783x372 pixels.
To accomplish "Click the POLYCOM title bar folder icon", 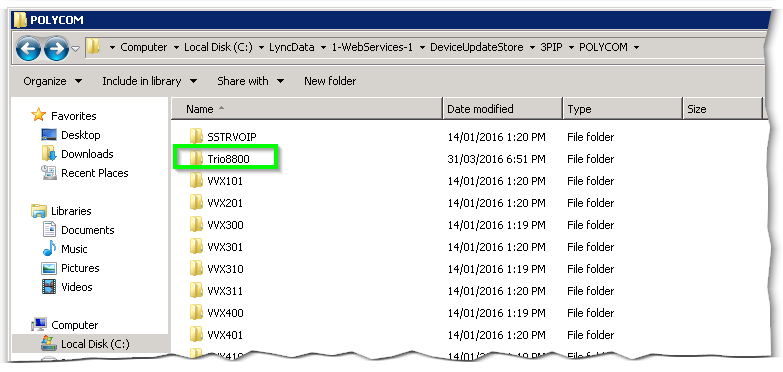I will [x=20, y=20].
